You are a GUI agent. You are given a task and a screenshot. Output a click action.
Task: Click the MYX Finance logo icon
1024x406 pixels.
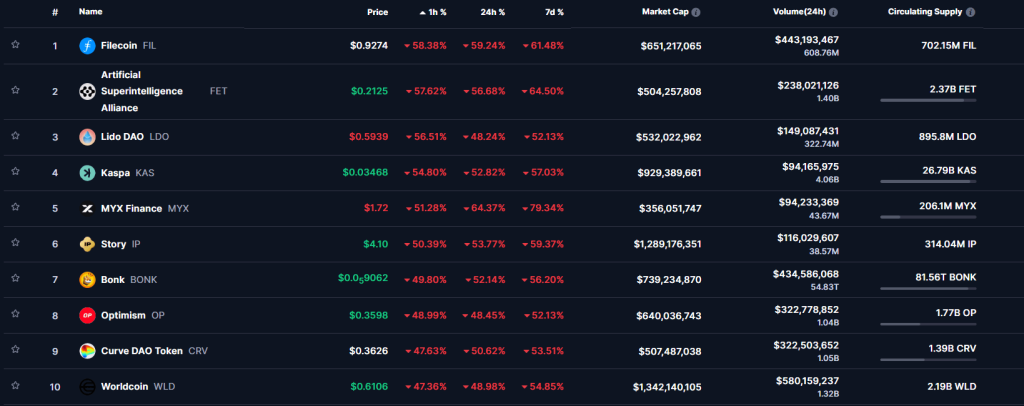point(87,209)
